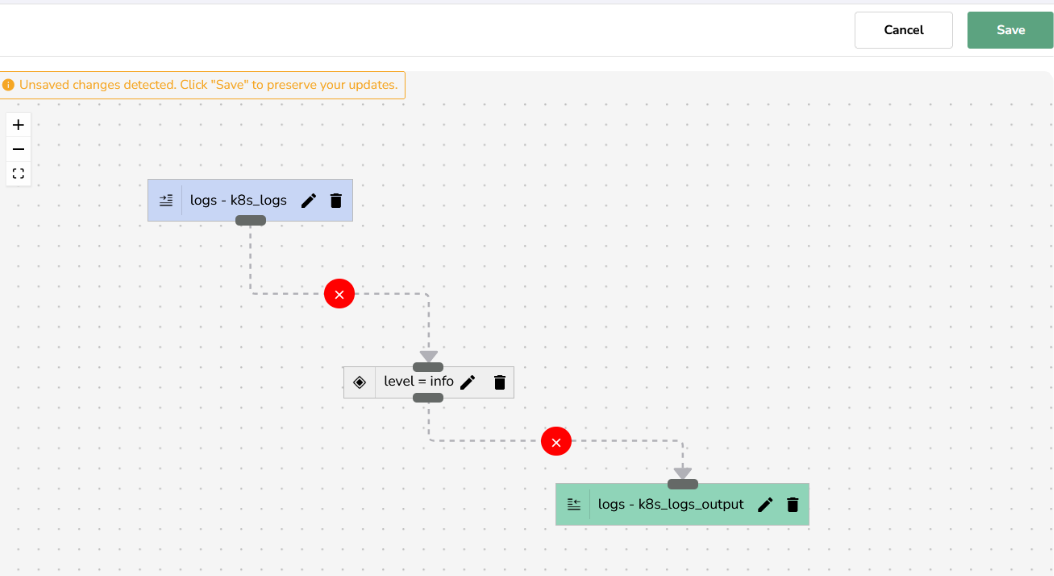Viewport: 1054px width, 576px height.
Task: Edit the level = info filter with pencil icon
Action: pyautogui.click(x=468, y=381)
